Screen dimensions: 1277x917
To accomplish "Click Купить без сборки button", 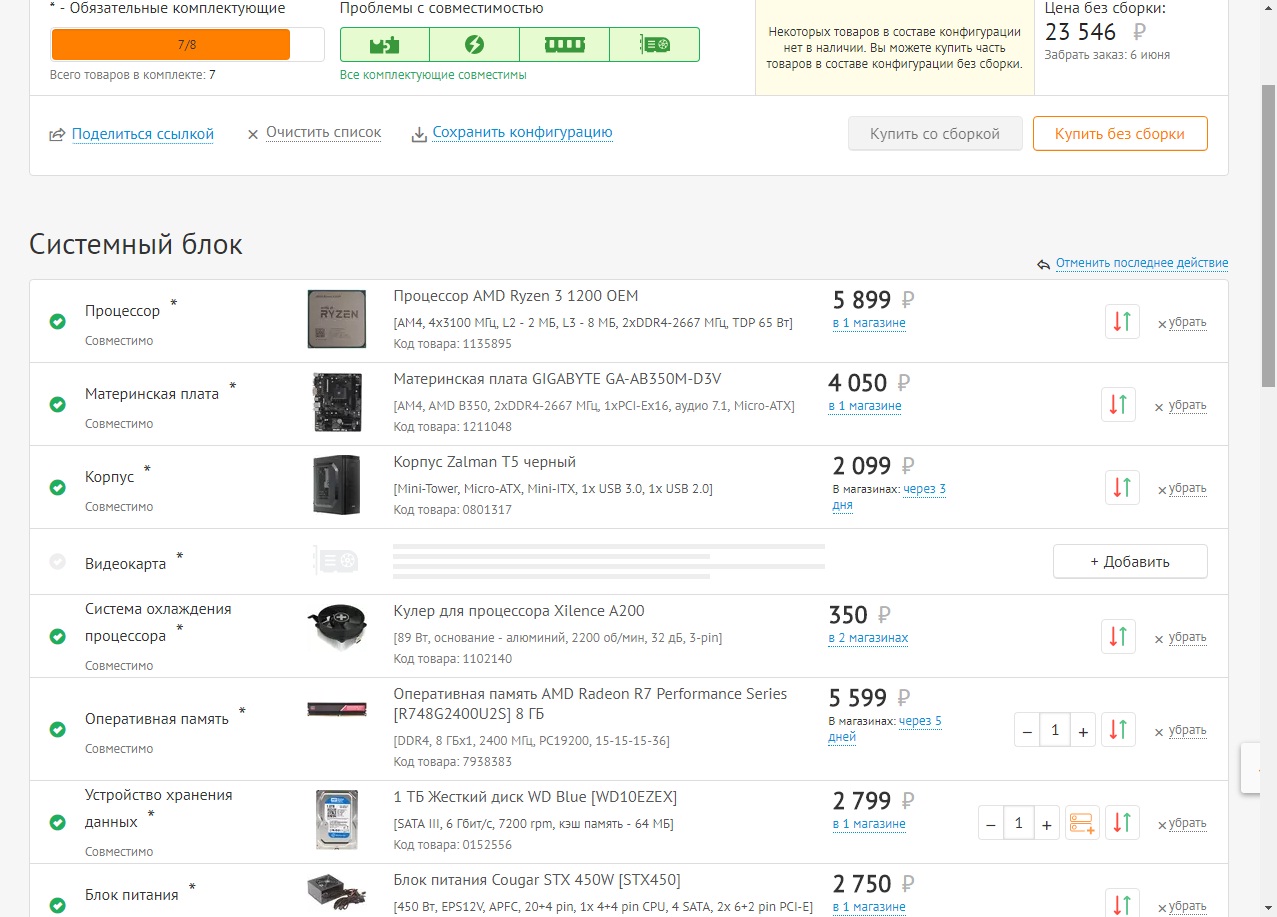I will click(x=1120, y=133).
